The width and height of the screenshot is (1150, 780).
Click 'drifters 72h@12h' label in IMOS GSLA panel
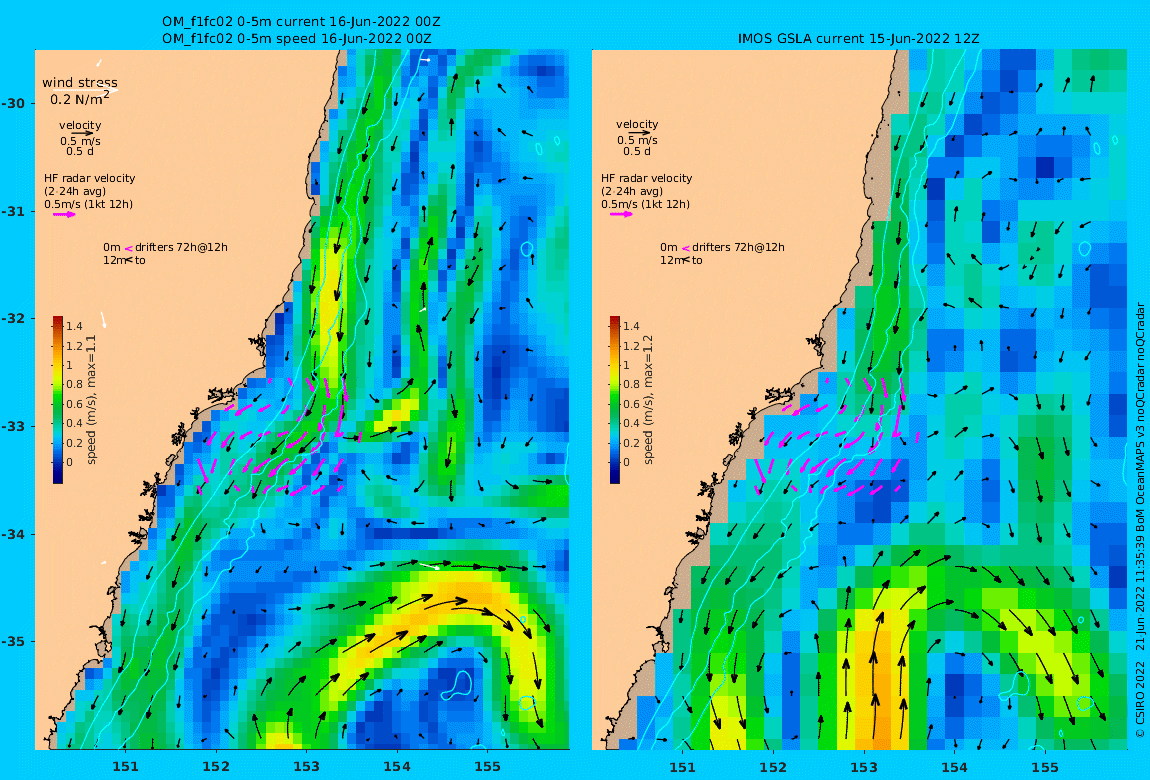[739, 247]
